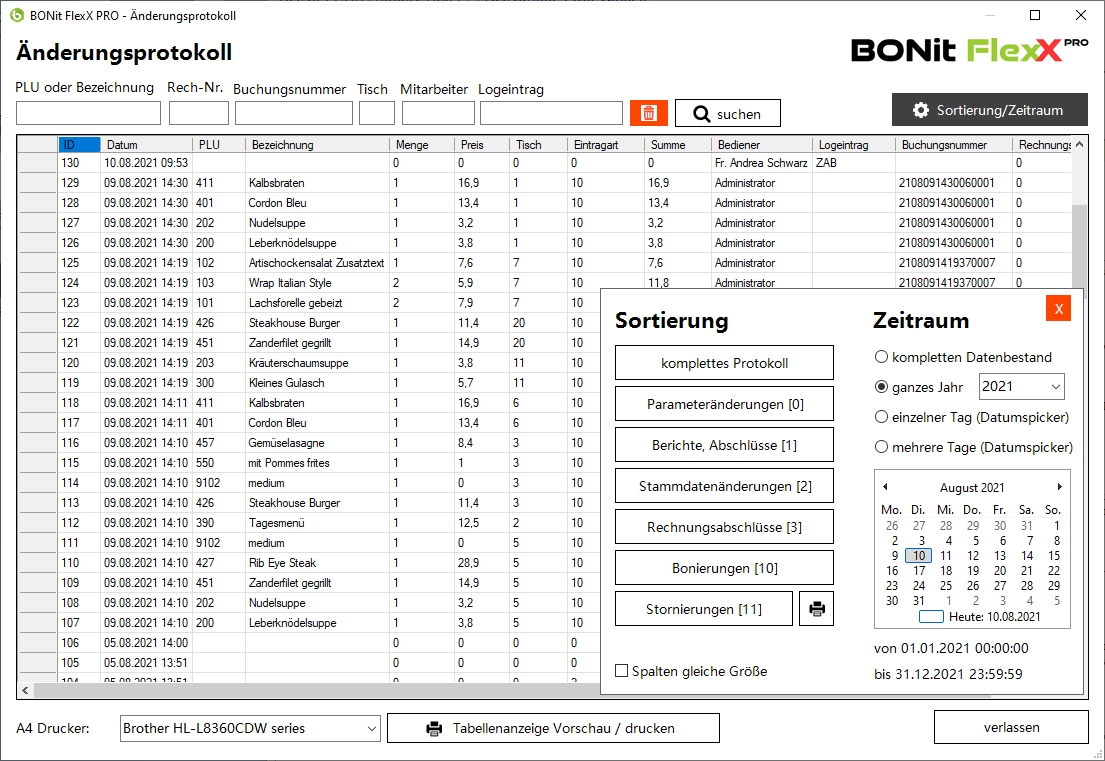Filter by Parameteränderungen [0]
The image size is (1105, 761).
click(724, 404)
